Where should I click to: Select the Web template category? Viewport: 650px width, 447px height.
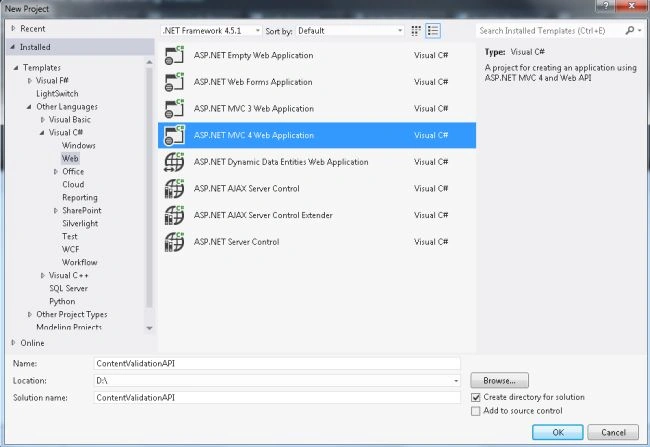(70, 158)
